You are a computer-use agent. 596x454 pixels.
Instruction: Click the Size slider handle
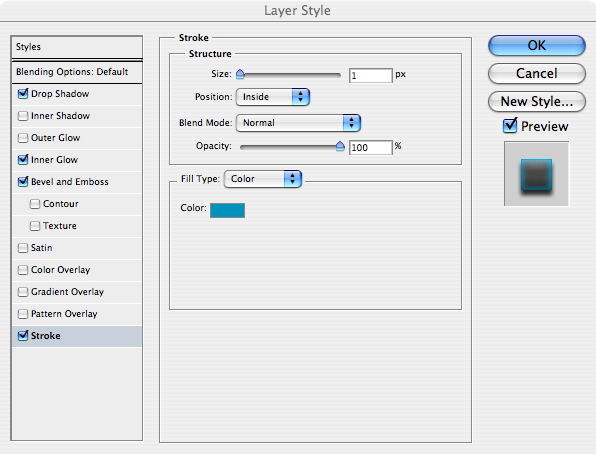click(240, 74)
